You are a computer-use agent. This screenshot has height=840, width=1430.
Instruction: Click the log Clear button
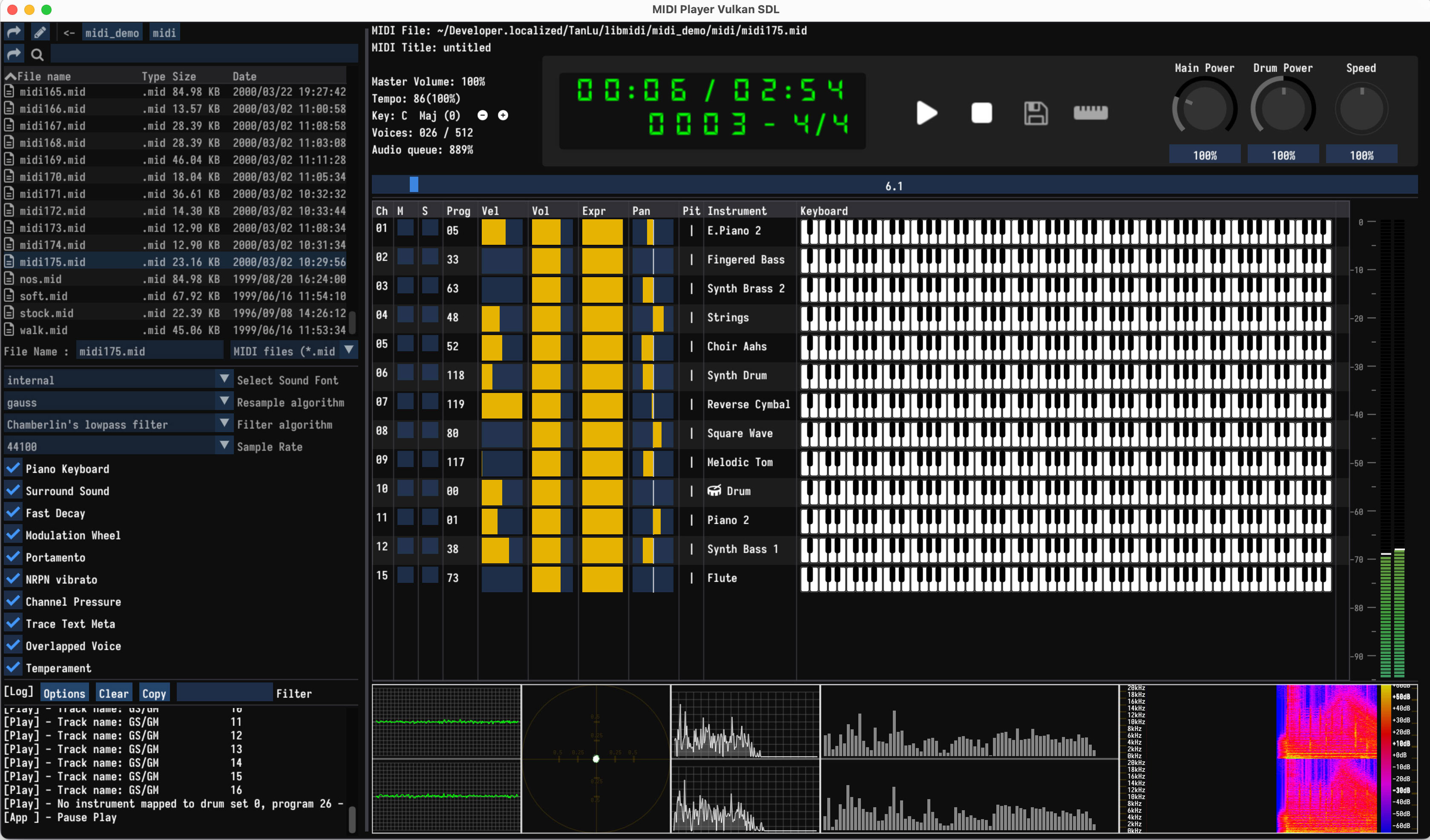(113, 693)
